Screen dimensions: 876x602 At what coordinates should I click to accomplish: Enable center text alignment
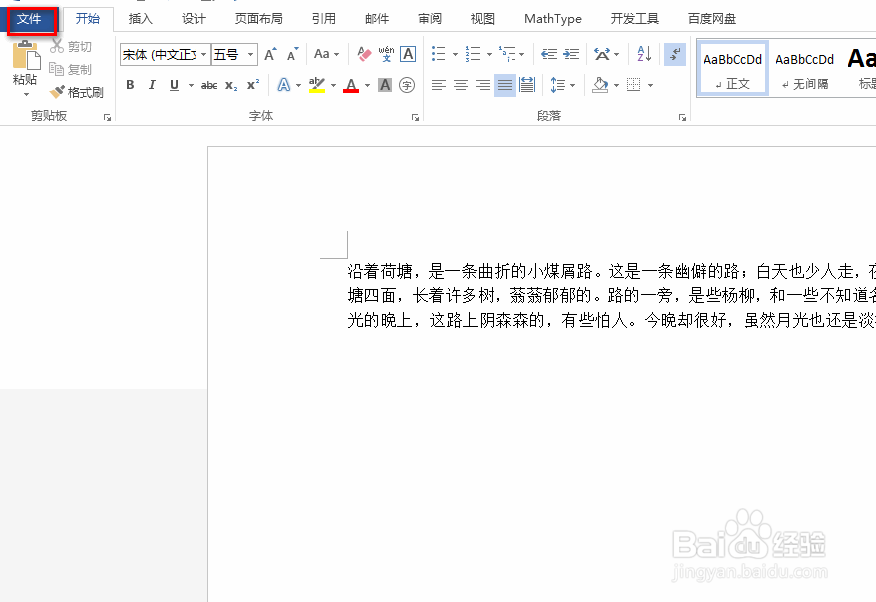click(460, 85)
